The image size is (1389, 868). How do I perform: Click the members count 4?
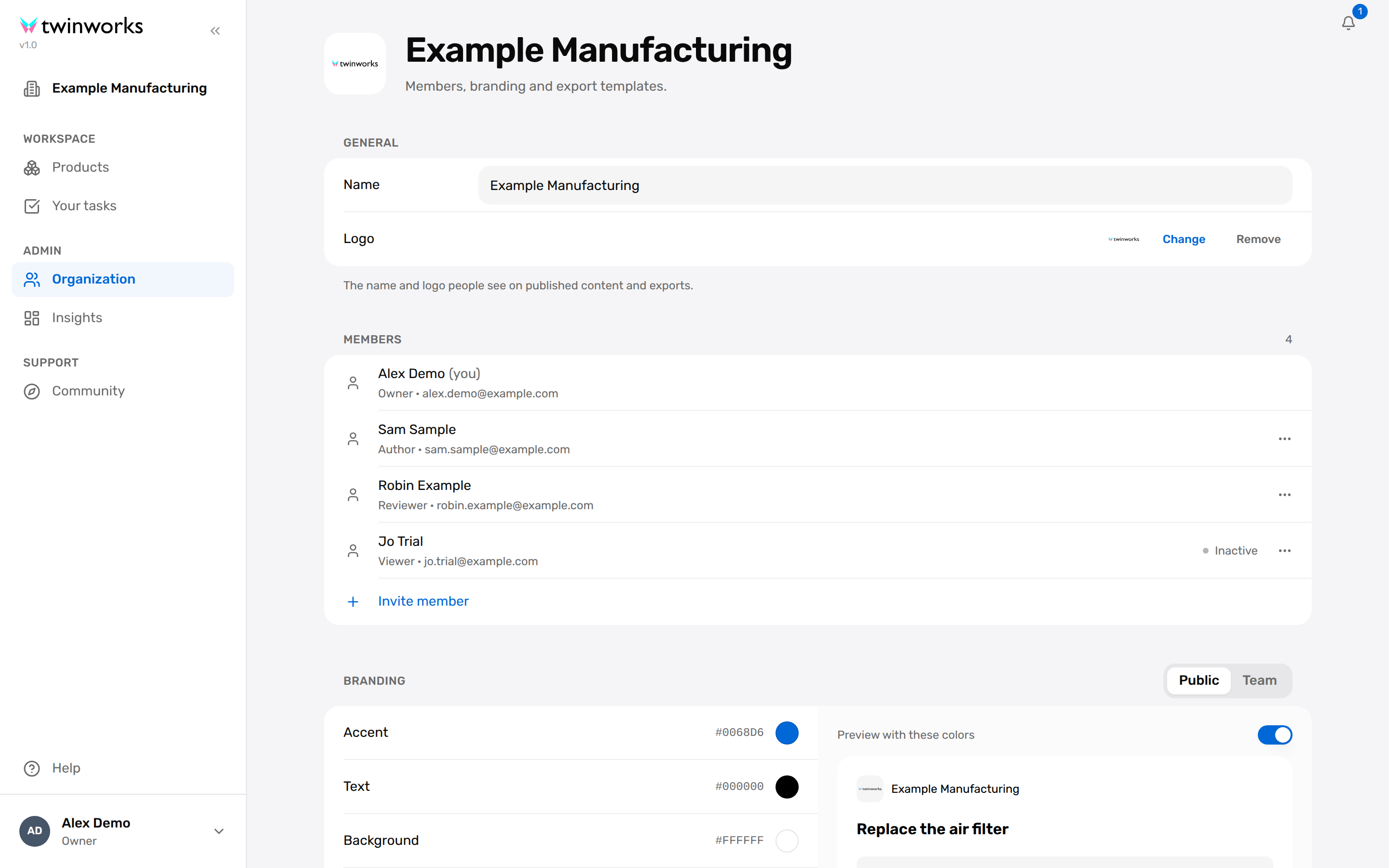click(x=1289, y=340)
